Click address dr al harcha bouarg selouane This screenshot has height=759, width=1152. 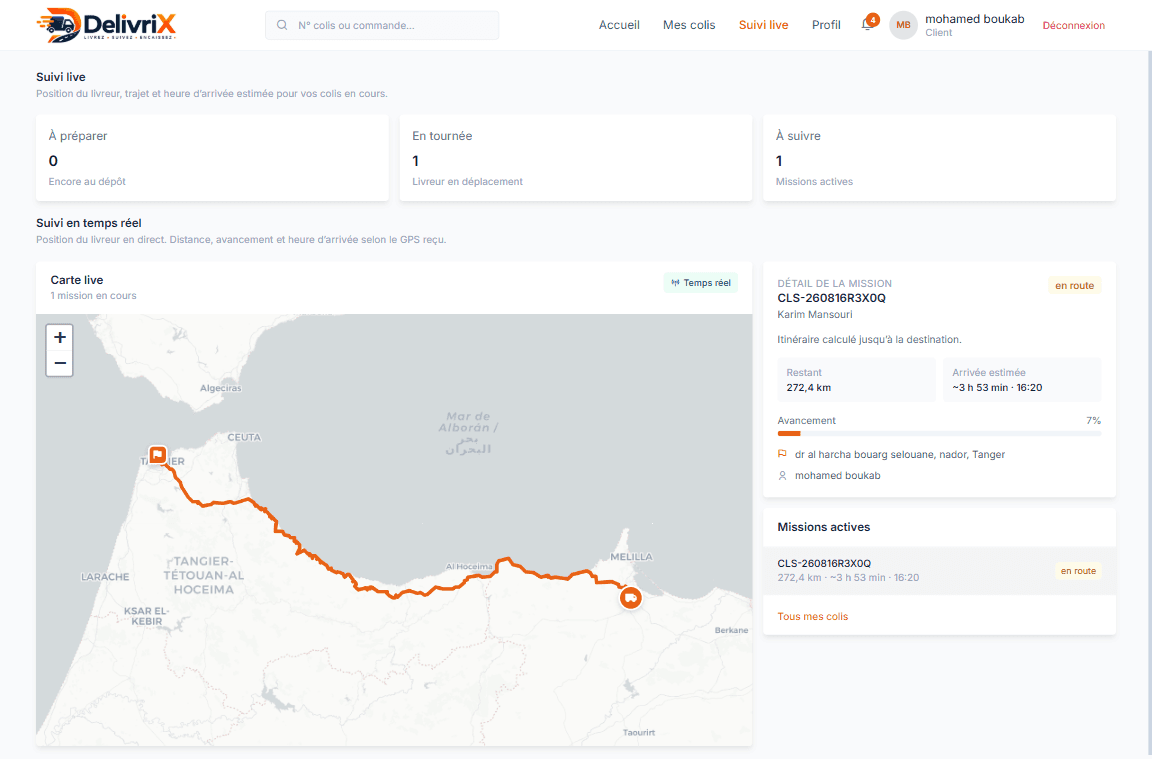click(899, 454)
